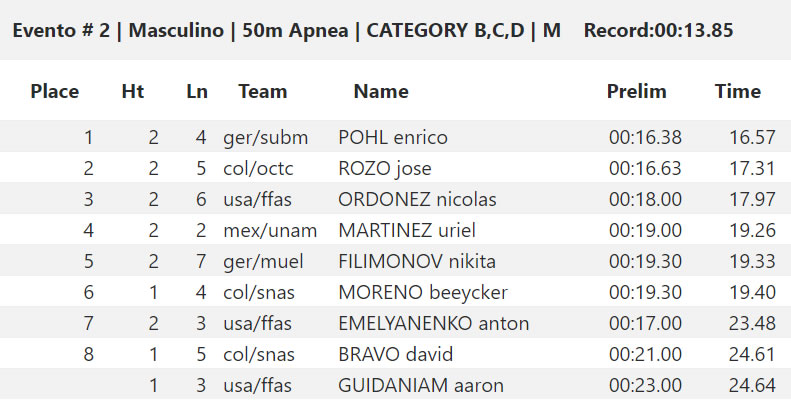Select the name ROZO jose
The image size is (791, 400).
[384, 168]
